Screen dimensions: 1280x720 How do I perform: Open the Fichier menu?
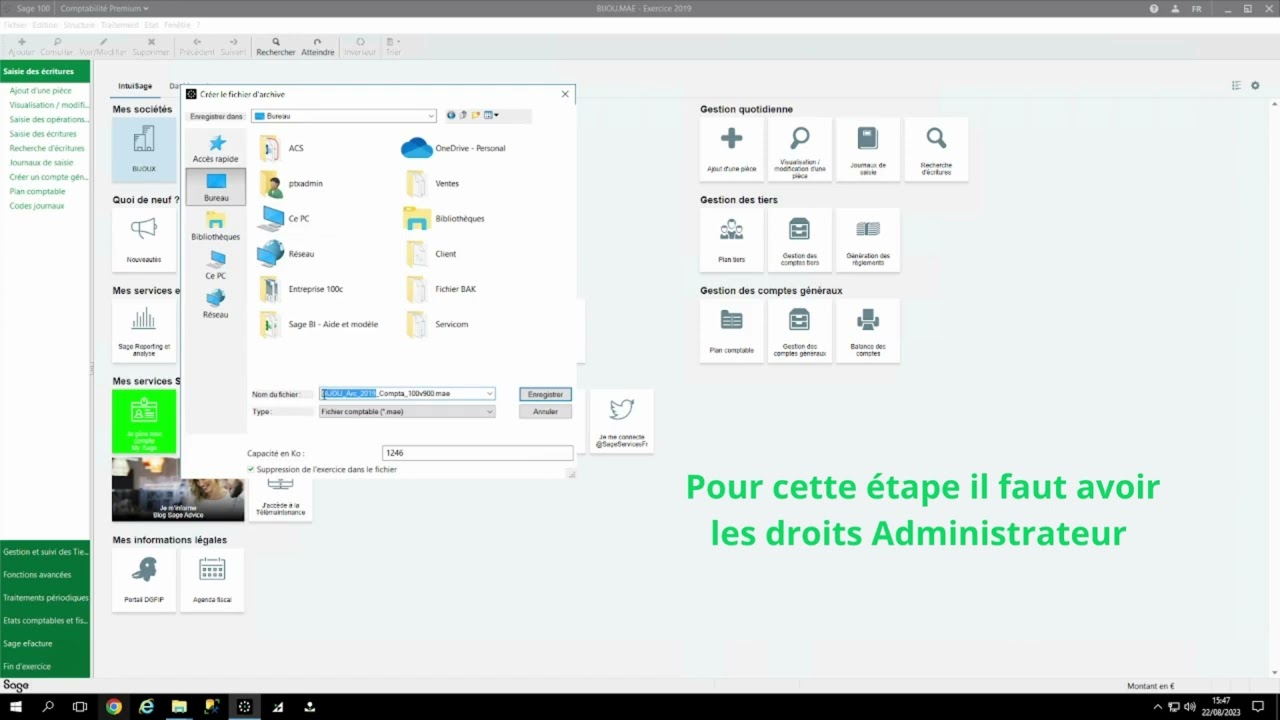click(x=14, y=24)
